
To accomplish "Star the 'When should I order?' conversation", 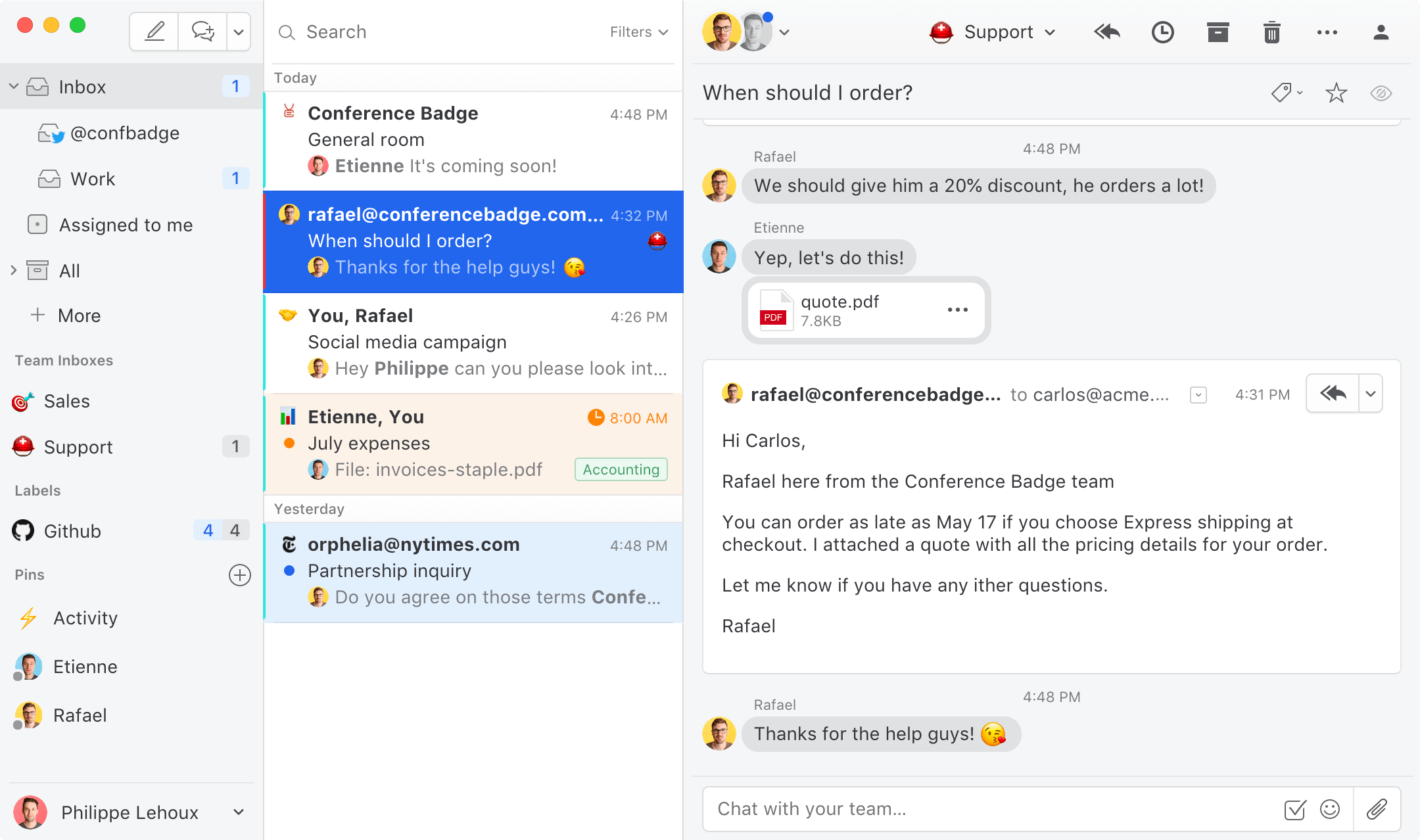I will (1337, 93).
